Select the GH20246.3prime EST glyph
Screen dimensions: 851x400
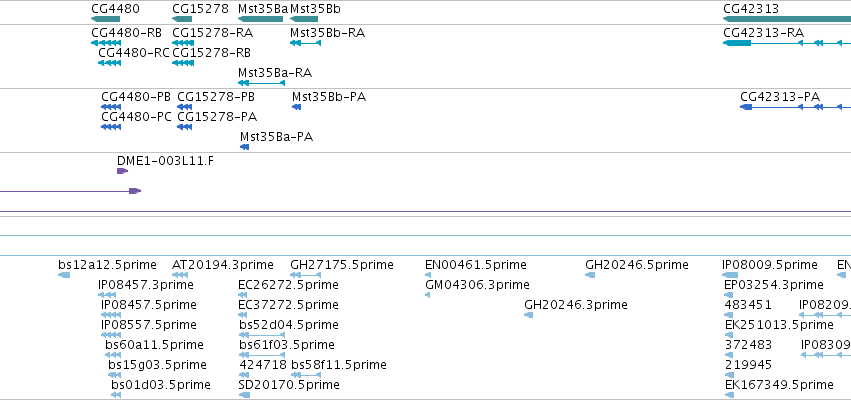tap(529, 315)
